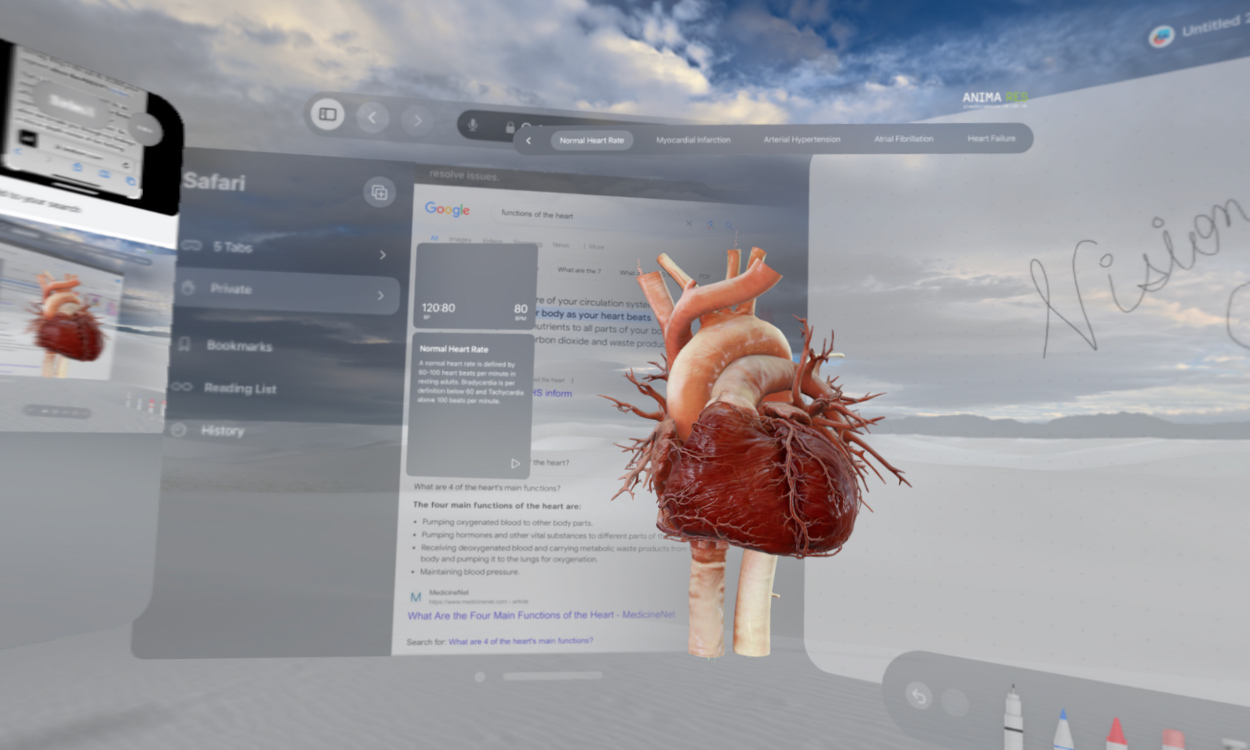
Task: Create a new tab group with the plus icon
Action: pos(379,191)
